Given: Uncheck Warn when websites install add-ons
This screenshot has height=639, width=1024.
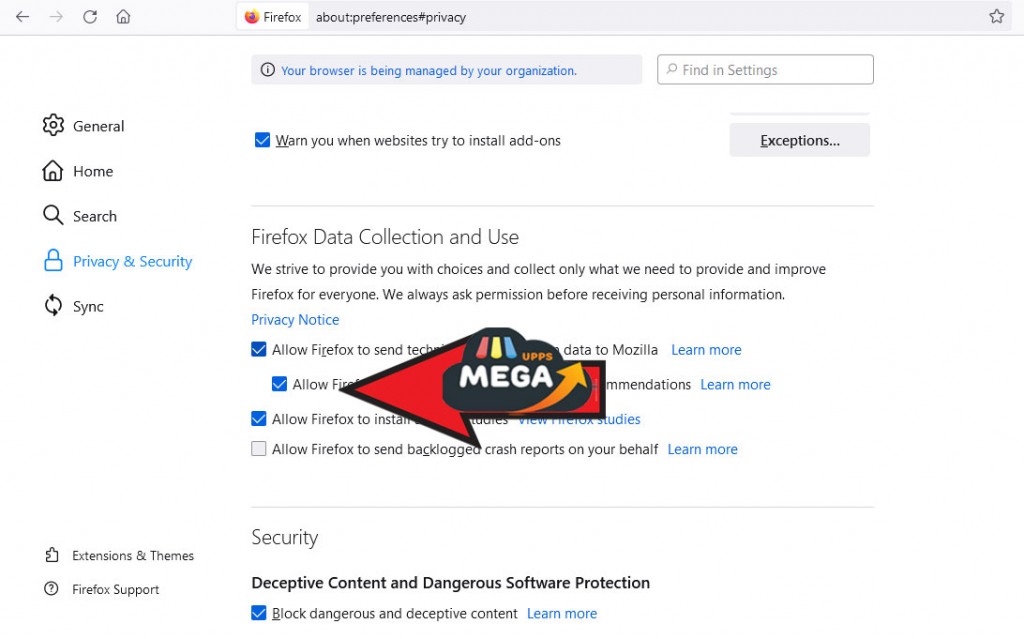Looking at the screenshot, I should 262,141.
